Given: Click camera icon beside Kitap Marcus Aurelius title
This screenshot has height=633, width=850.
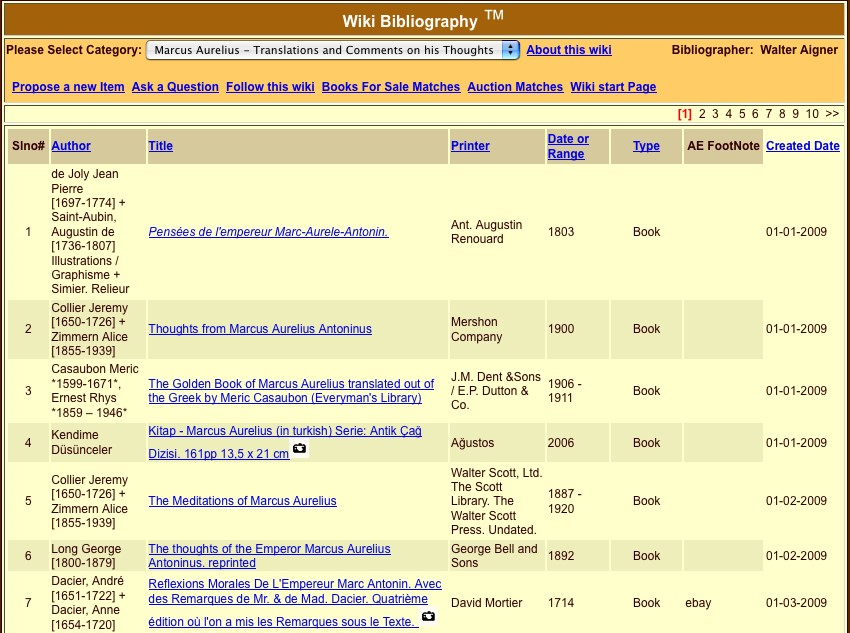Looking at the screenshot, I should (300, 451).
